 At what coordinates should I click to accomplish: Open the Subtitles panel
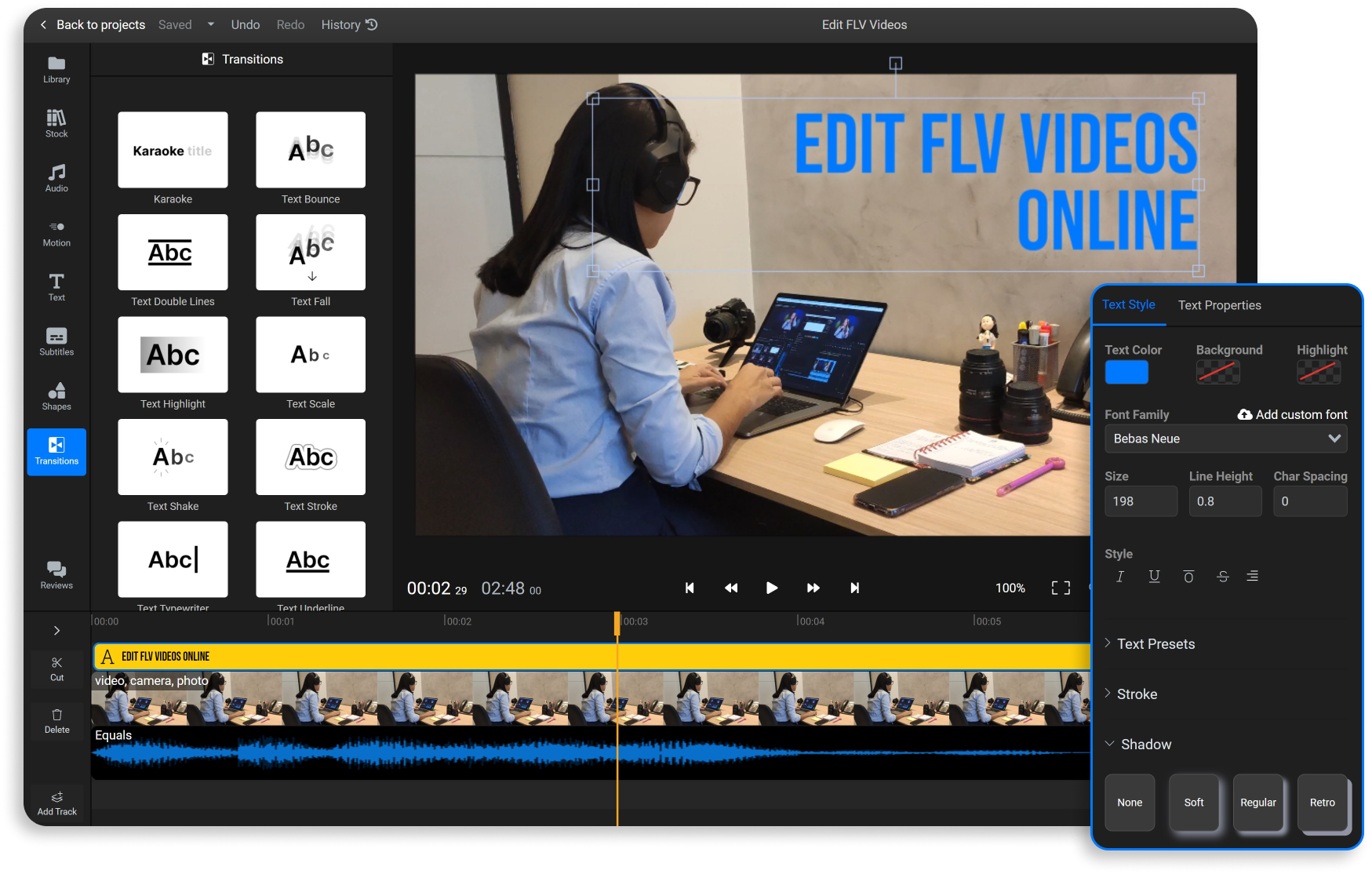coord(56,342)
